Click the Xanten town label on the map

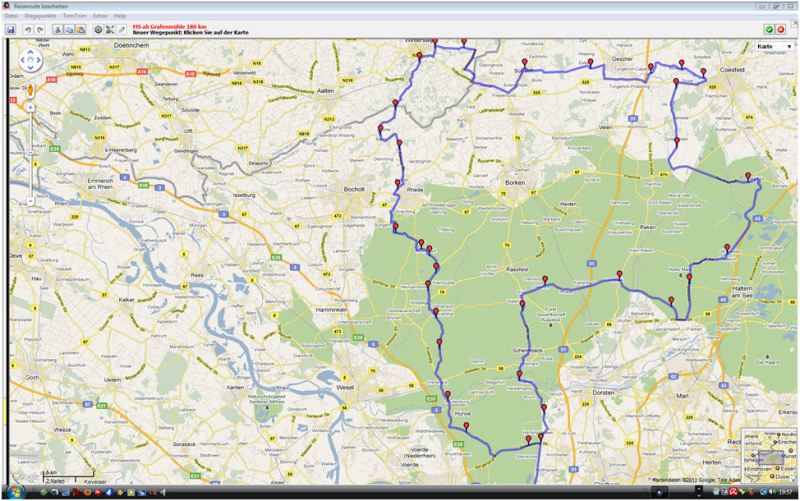click(x=235, y=388)
